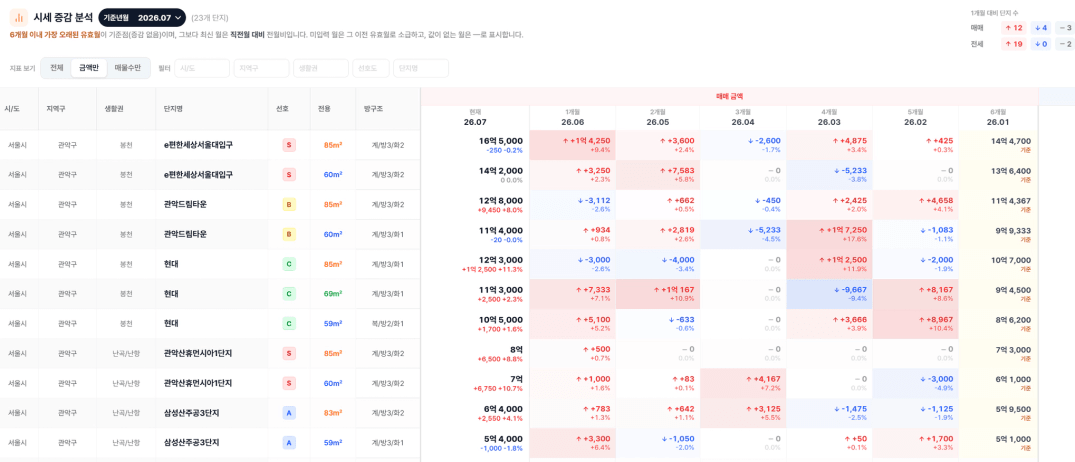
Task: Click the 매매 down-arrow 4 badge
Action: (1041, 28)
